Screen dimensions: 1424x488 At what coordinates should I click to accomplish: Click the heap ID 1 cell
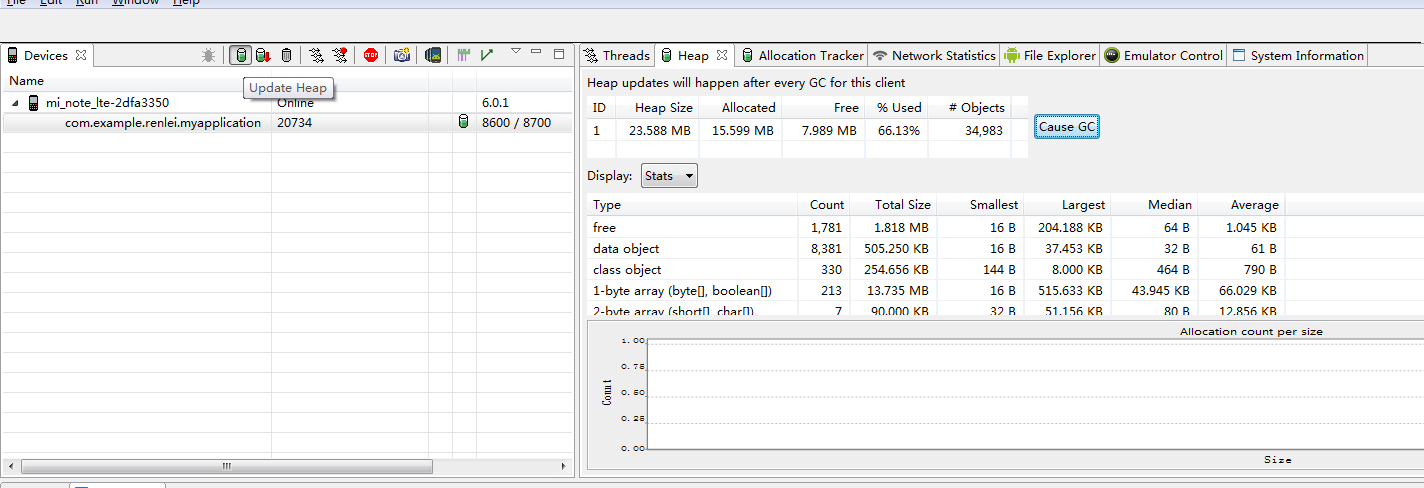click(x=598, y=130)
